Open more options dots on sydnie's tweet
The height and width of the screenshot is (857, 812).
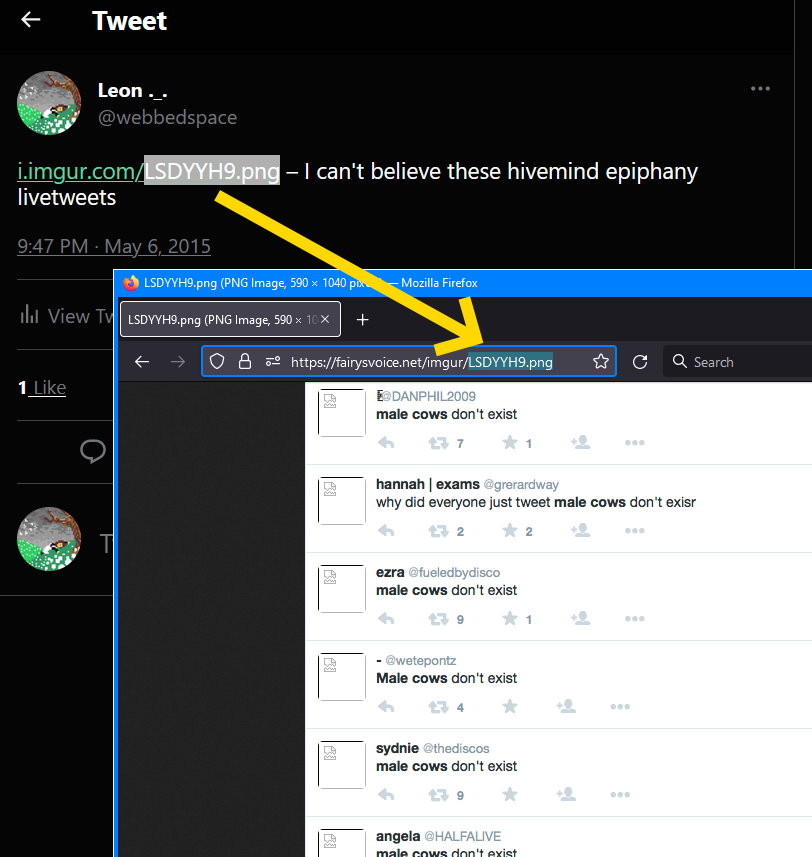click(634, 795)
